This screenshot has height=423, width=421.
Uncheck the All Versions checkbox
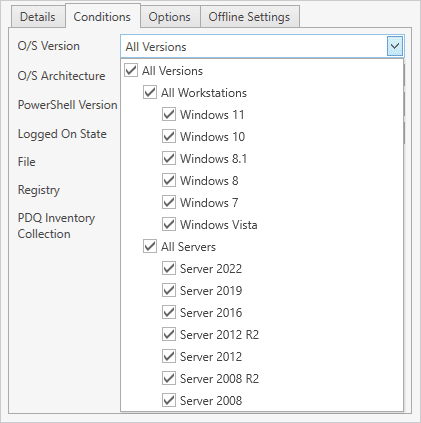pos(131,70)
